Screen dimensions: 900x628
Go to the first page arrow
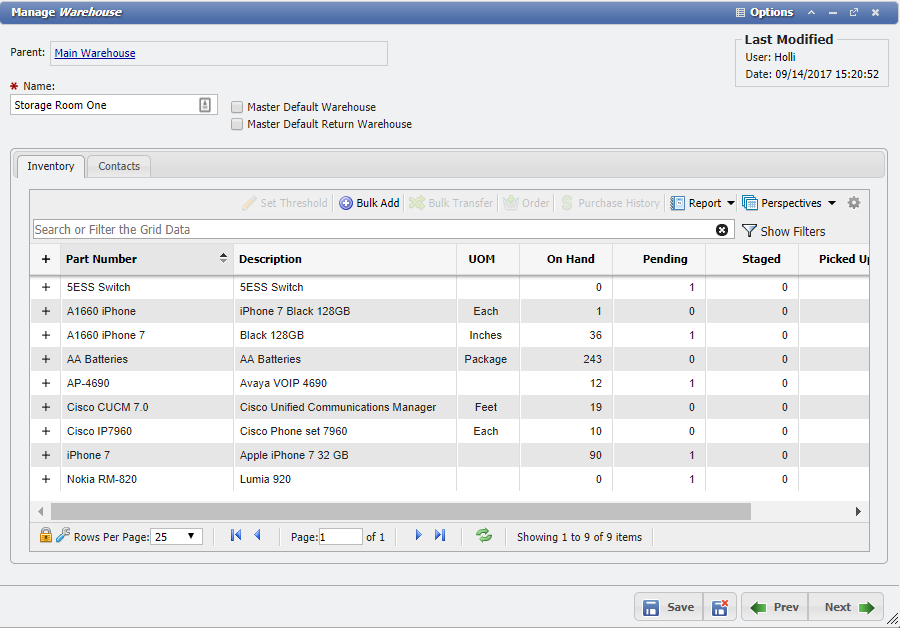click(x=236, y=536)
